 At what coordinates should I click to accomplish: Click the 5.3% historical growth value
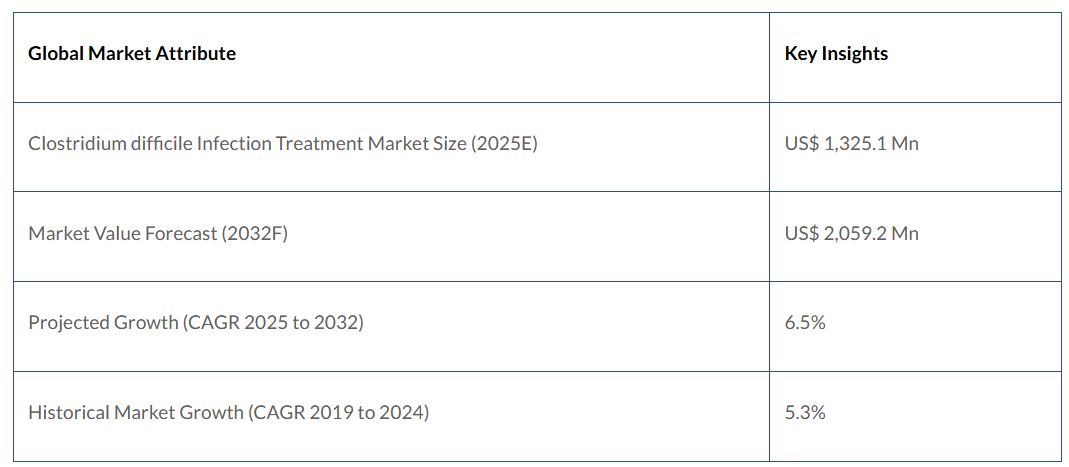click(805, 412)
